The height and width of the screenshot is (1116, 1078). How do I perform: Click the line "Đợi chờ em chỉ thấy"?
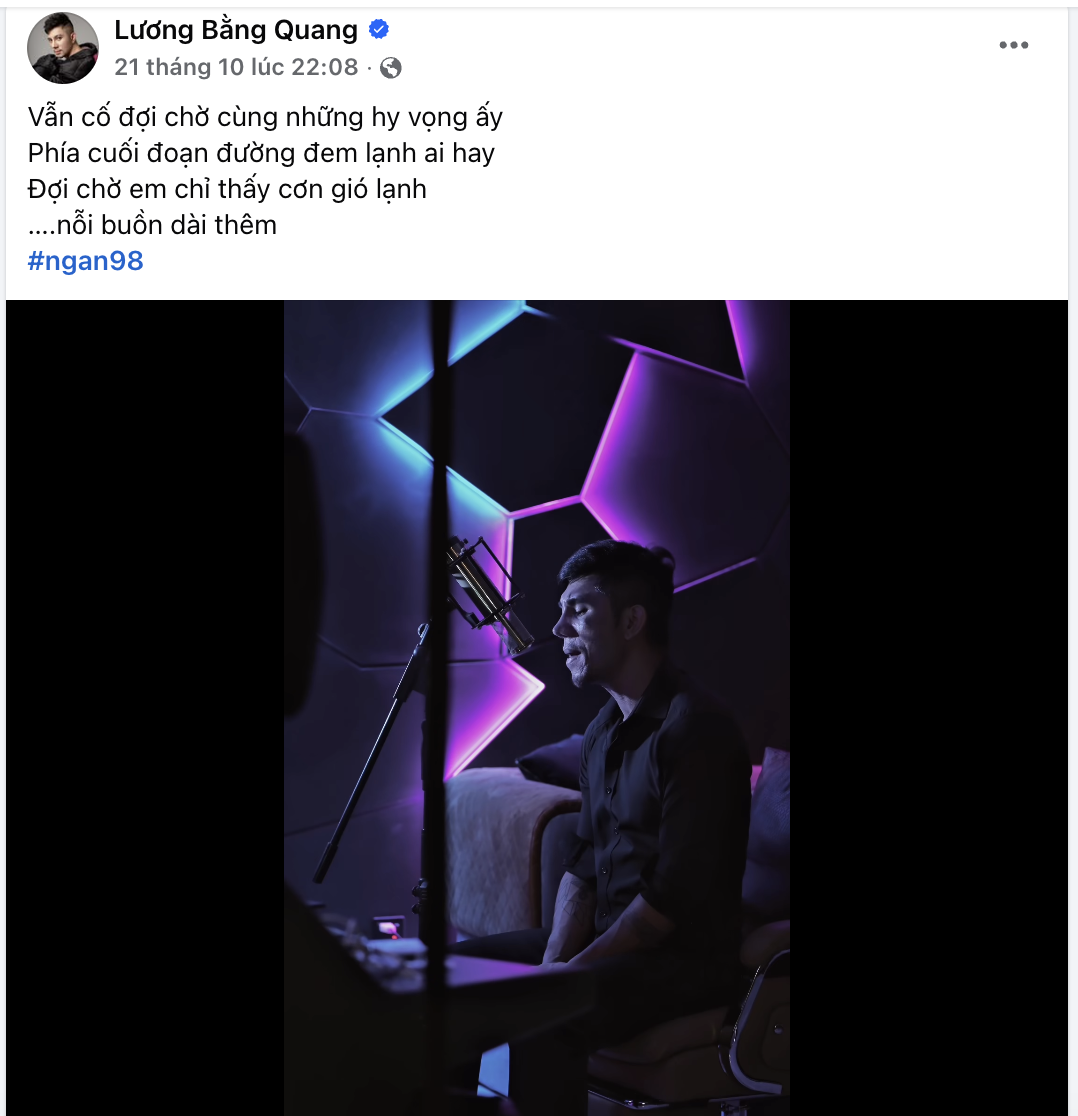coord(227,189)
